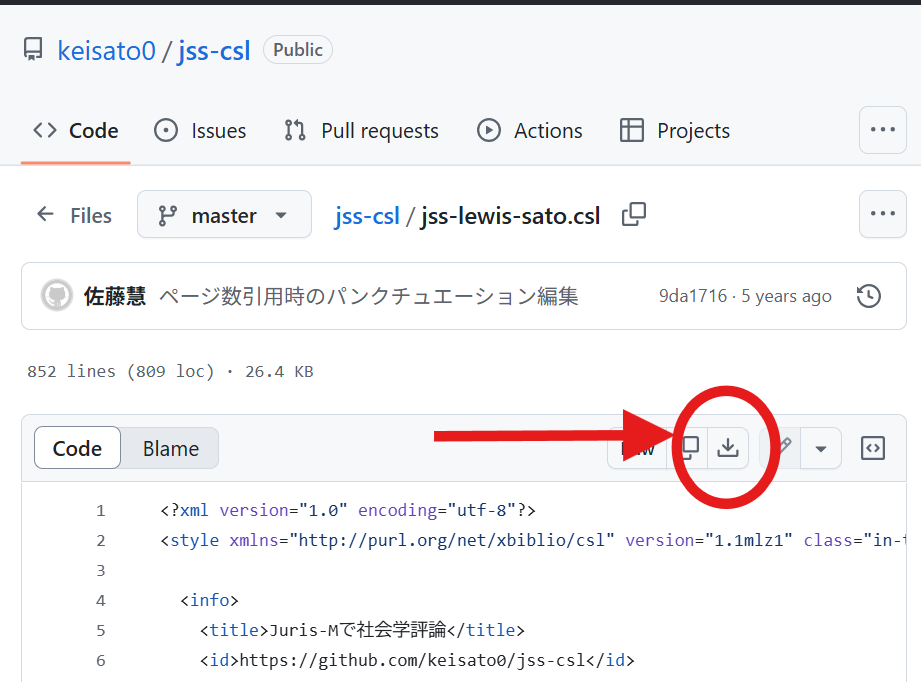
Task: Edit this file with the pencil icon
Action: pos(781,448)
